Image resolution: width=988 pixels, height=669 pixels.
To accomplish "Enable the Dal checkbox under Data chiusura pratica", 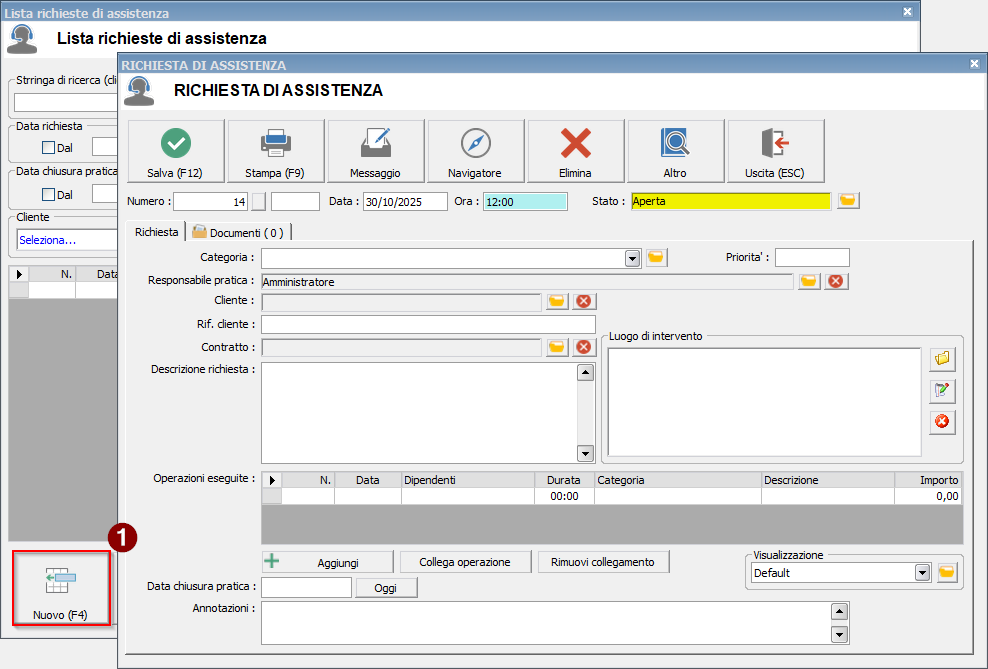I will tap(48, 194).
